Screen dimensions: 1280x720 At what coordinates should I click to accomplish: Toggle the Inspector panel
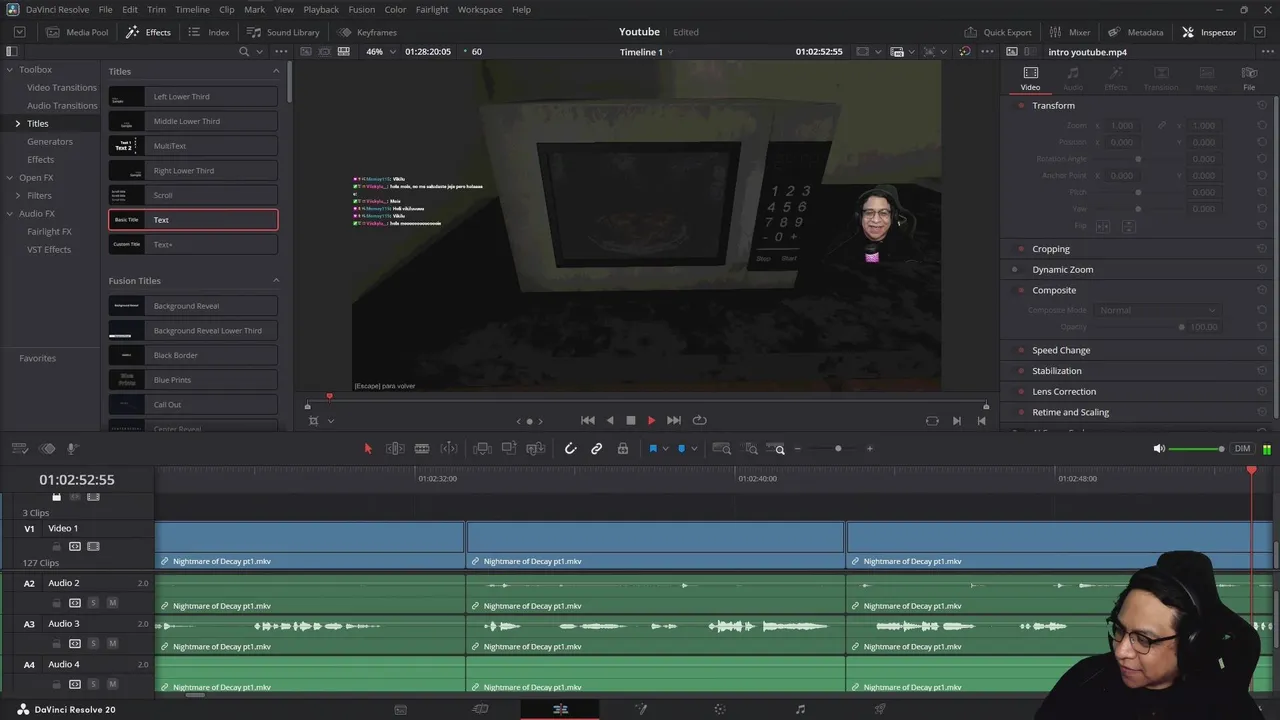pyautogui.click(x=1209, y=32)
